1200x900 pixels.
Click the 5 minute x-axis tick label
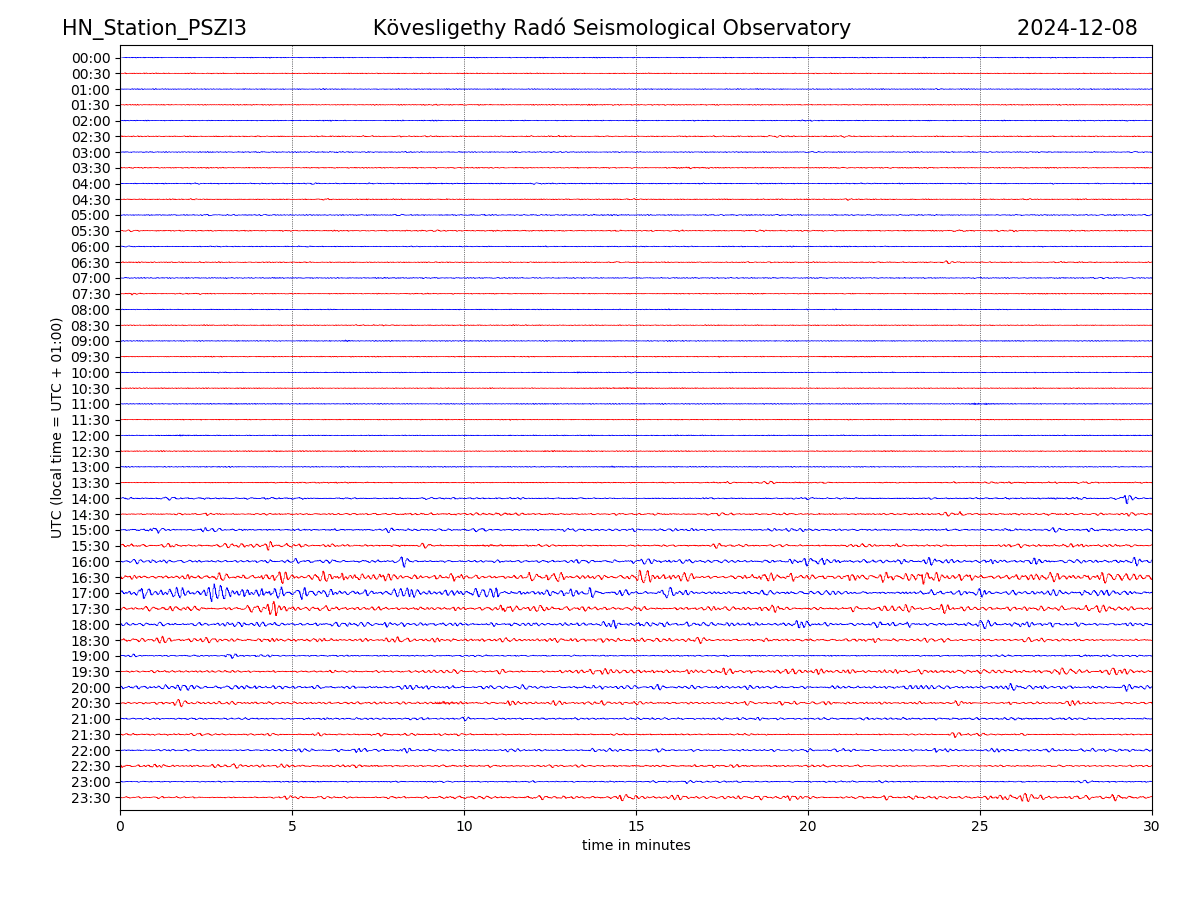(x=292, y=827)
